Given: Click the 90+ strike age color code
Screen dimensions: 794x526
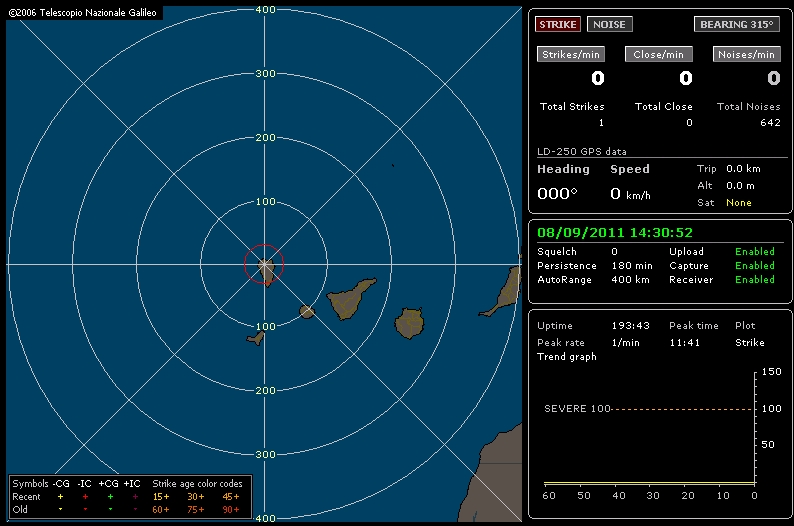Looking at the screenshot, I should [x=229, y=508].
